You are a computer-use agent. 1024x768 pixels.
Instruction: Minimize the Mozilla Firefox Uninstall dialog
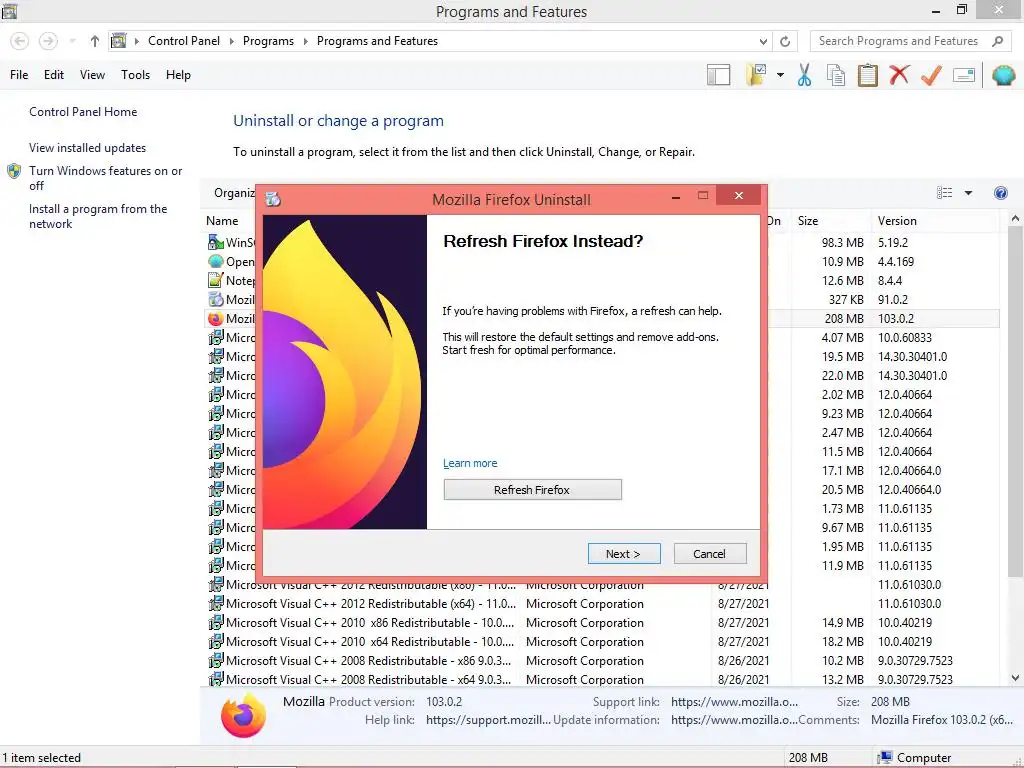click(x=676, y=196)
